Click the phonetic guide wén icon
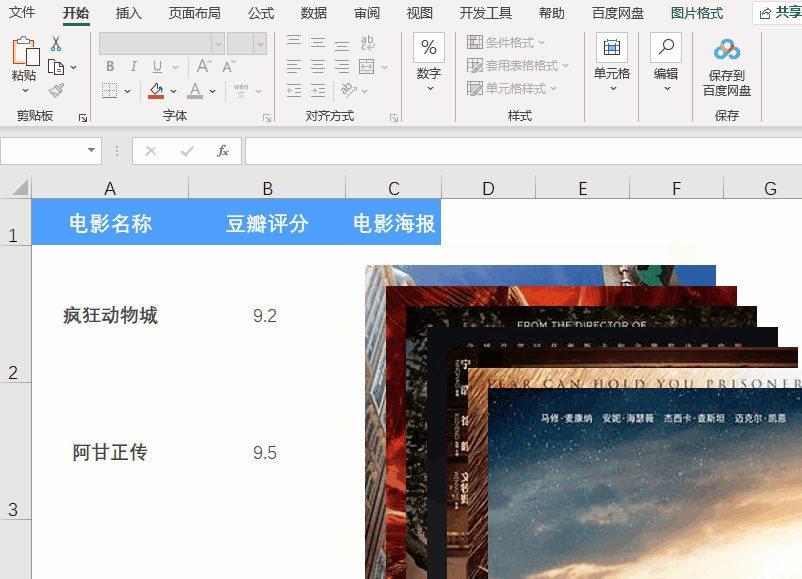Image resolution: width=802 pixels, height=579 pixels. coord(241,91)
